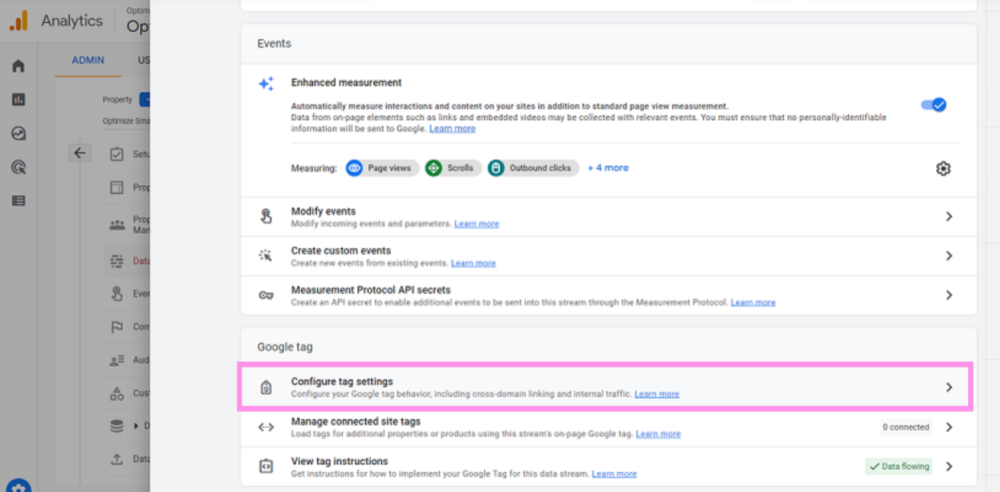Image resolution: width=1000 pixels, height=492 pixels.
Task: Click the Google Analytics logo
Action: point(19,21)
